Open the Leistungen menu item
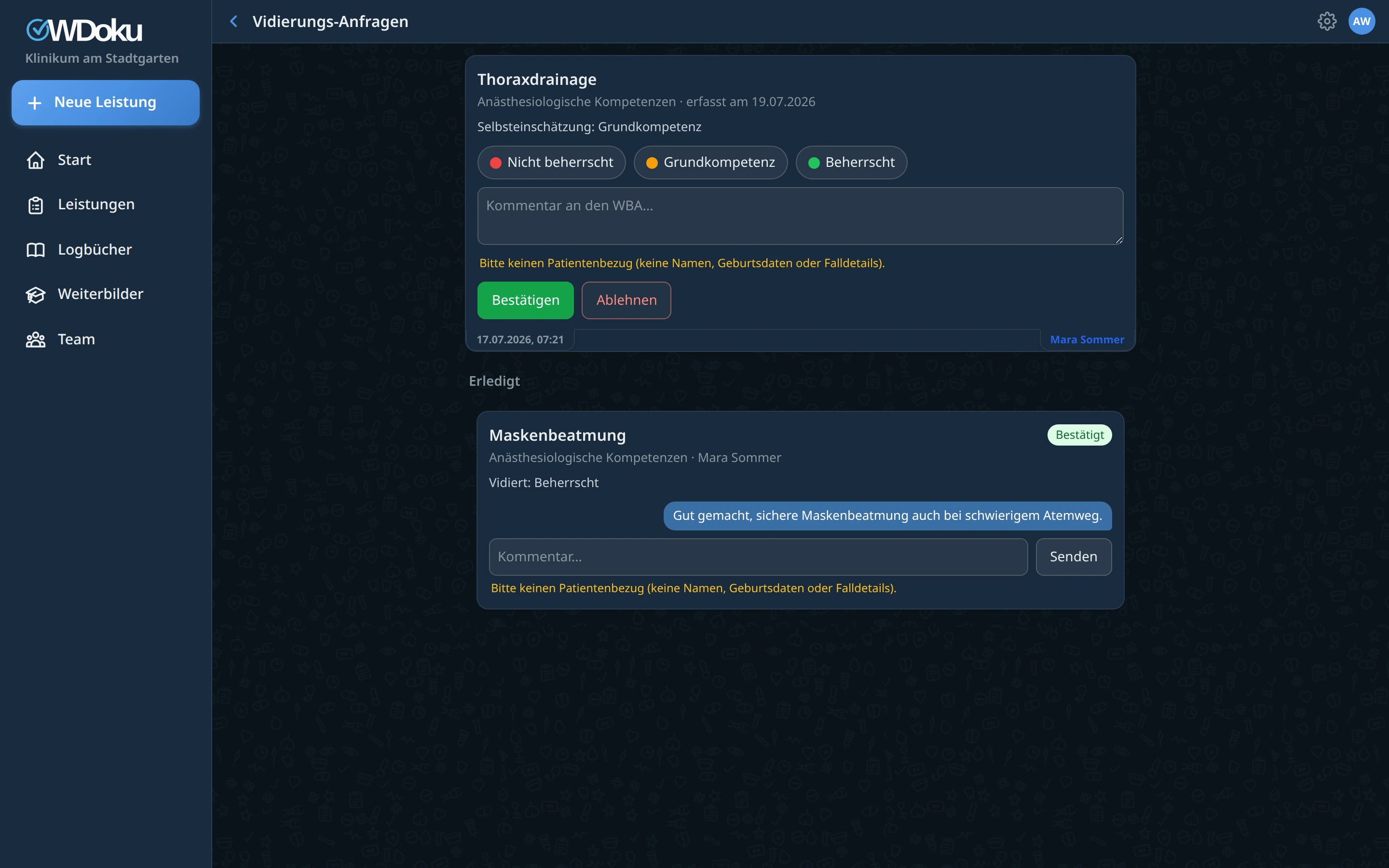This screenshot has height=868, width=1389. pyautogui.click(x=106, y=205)
